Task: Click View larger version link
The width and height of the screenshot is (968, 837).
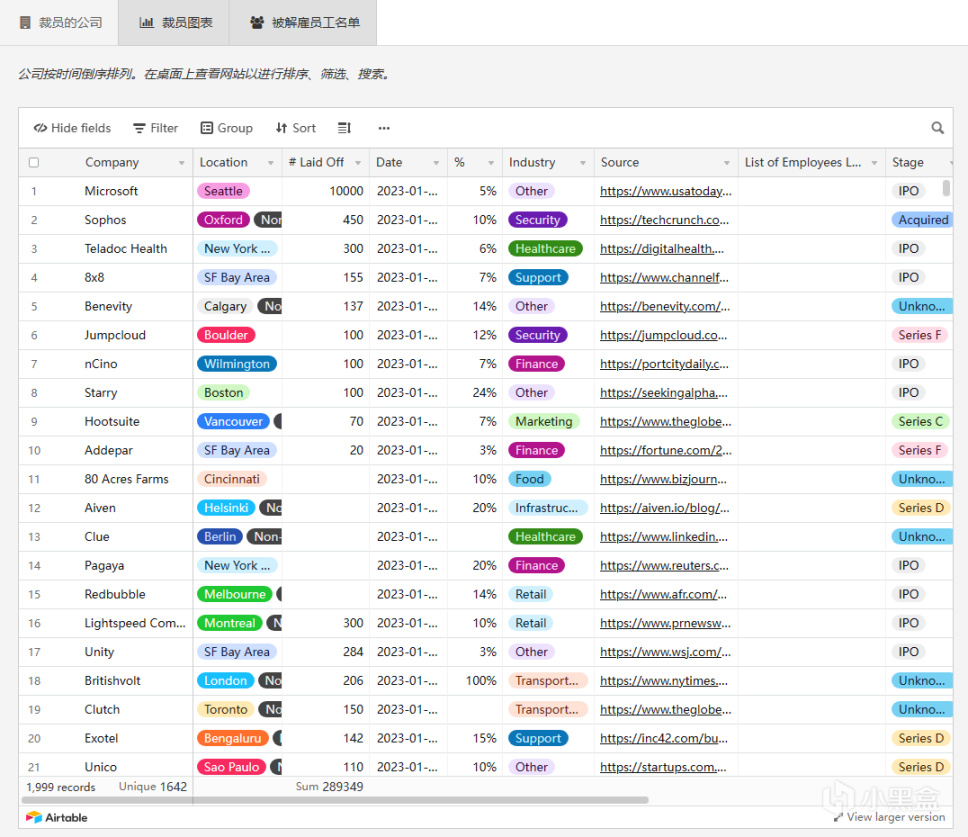Action: tap(890, 817)
